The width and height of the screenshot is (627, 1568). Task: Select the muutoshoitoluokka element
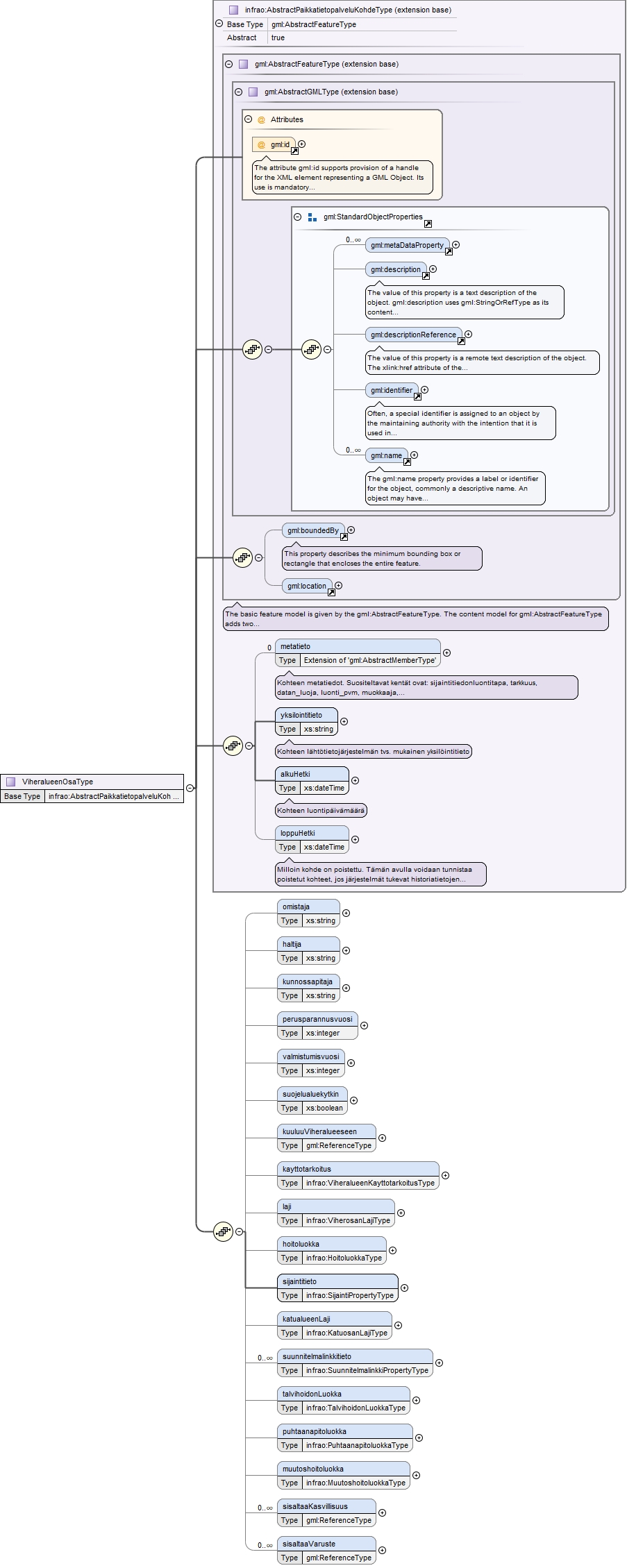[344, 1476]
